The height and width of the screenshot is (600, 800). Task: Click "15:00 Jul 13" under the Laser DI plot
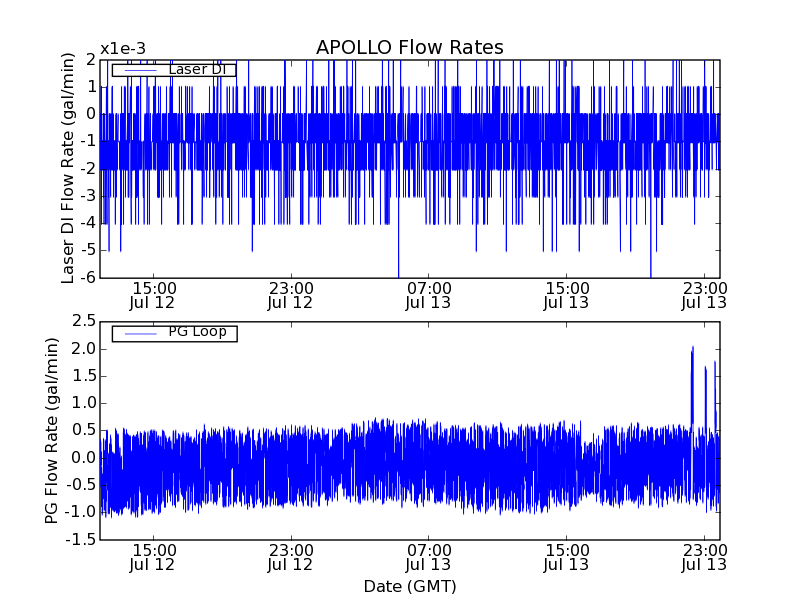(566, 296)
